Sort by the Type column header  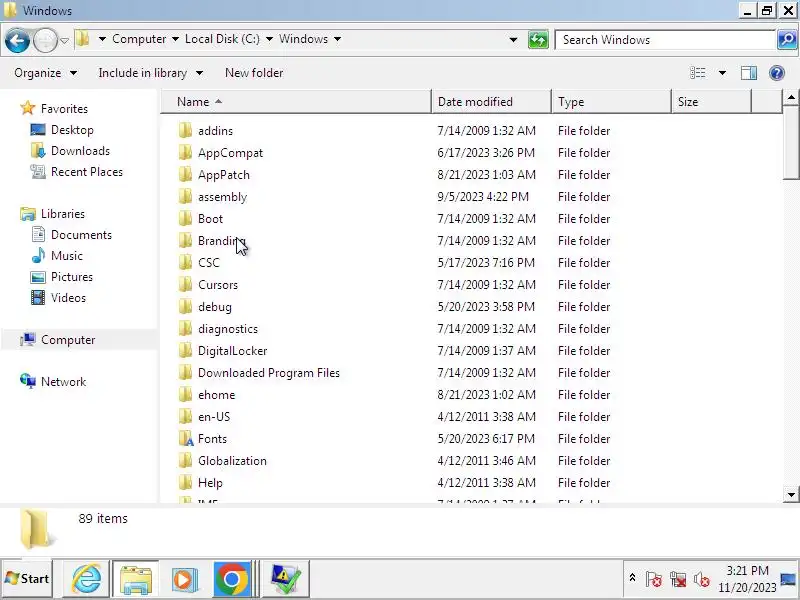pyautogui.click(x=611, y=102)
